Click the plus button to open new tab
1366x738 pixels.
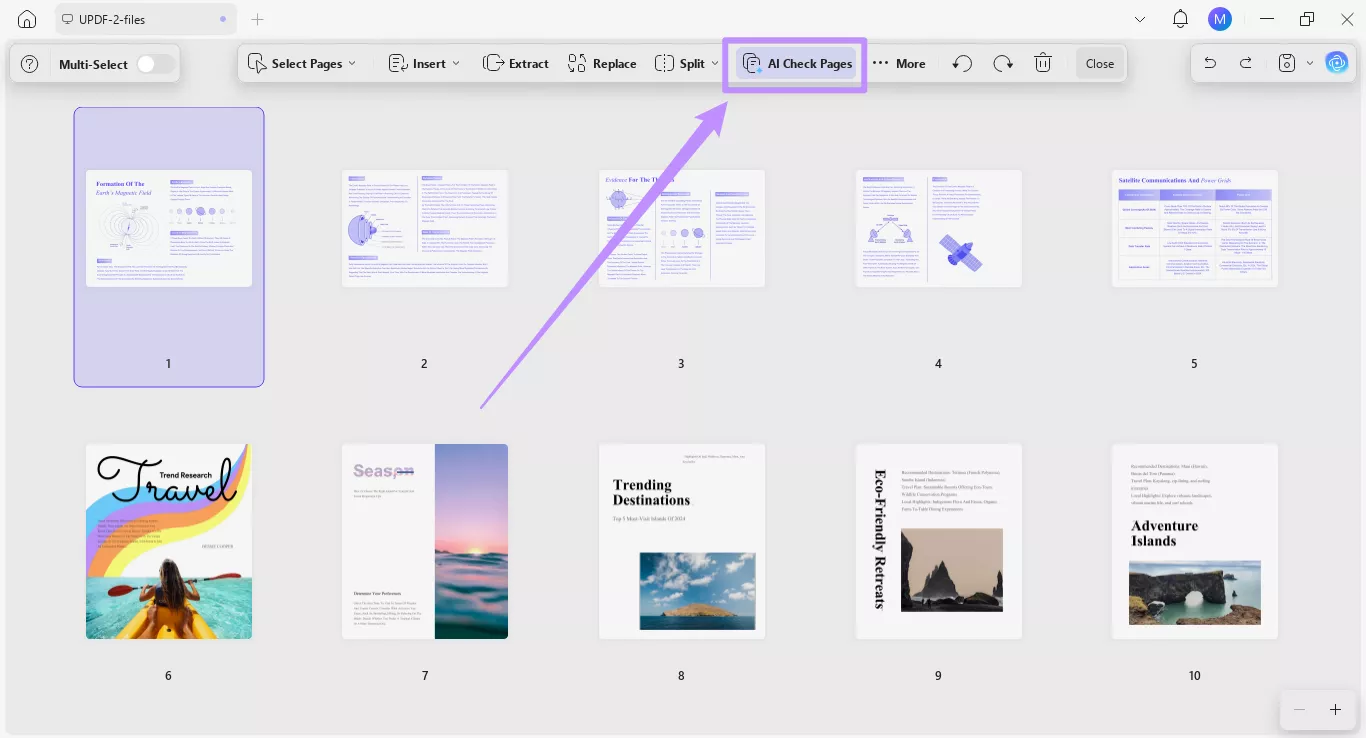[257, 18]
